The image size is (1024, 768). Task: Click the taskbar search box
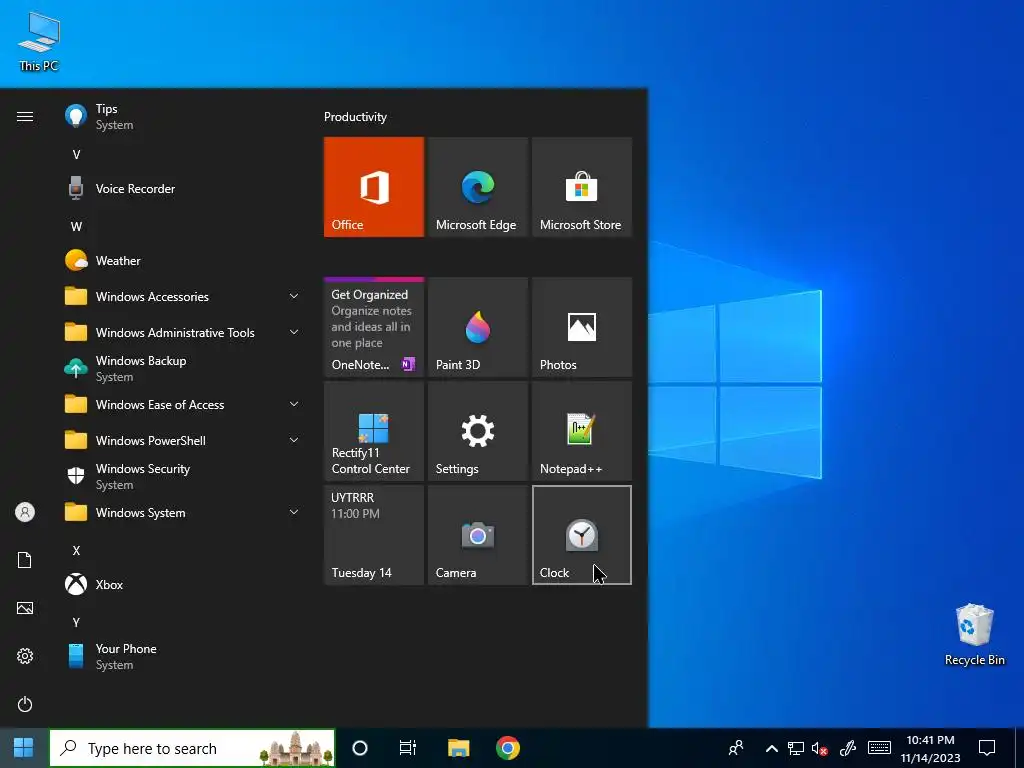(192, 748)
